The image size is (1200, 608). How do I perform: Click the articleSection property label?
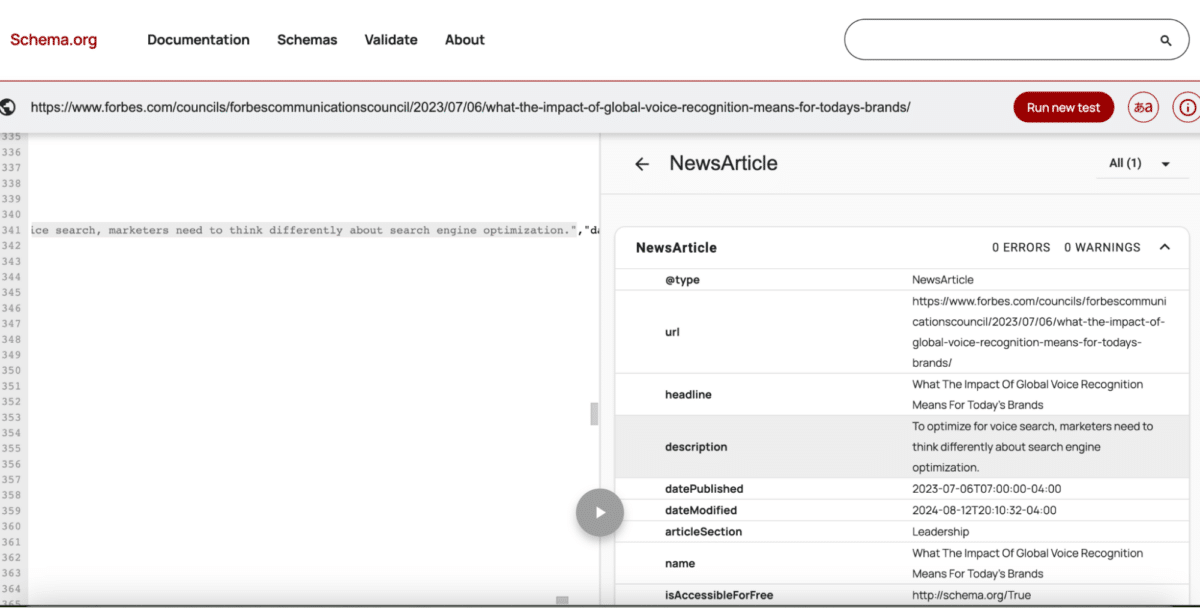coord(703,532)
